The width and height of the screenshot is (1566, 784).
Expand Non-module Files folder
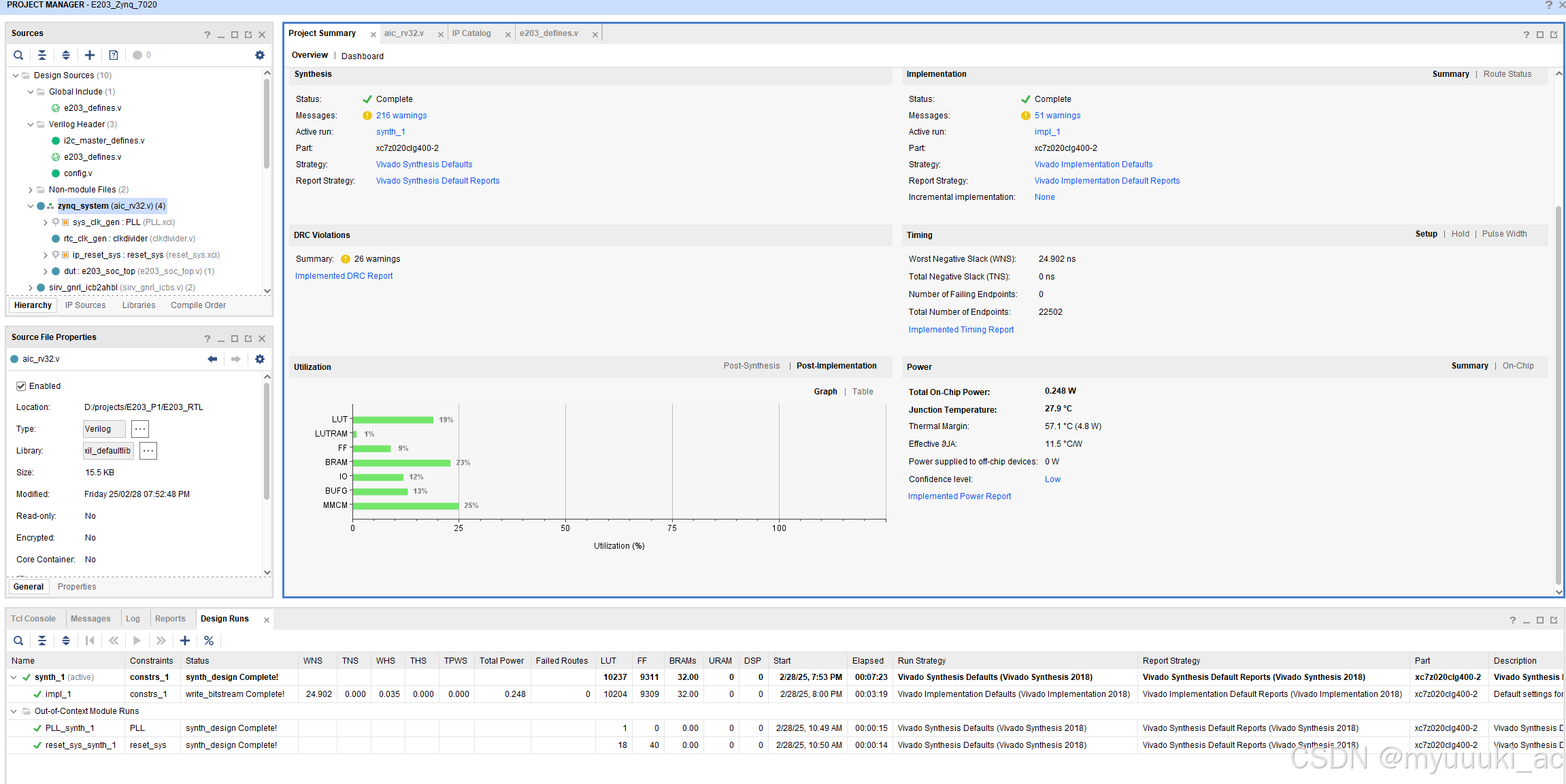[31, 190]
